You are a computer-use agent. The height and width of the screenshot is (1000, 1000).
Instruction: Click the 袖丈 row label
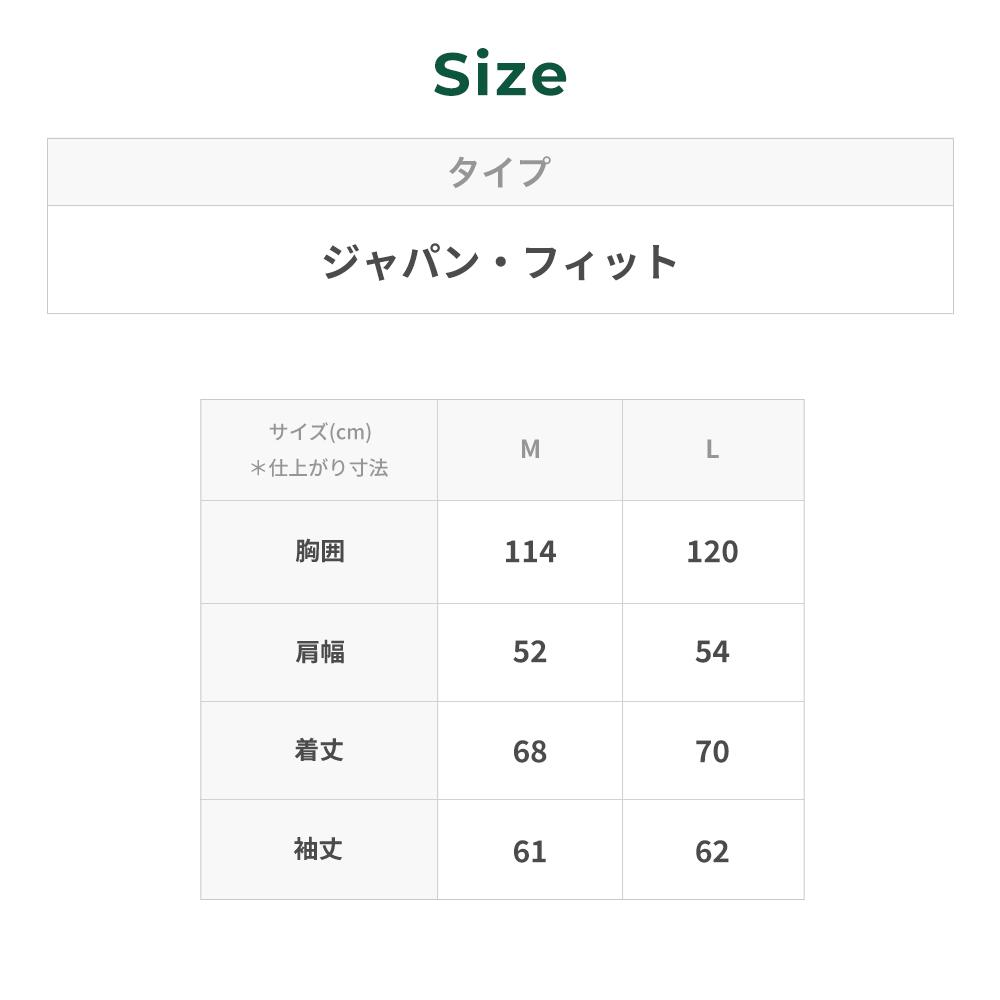(320, 850)
